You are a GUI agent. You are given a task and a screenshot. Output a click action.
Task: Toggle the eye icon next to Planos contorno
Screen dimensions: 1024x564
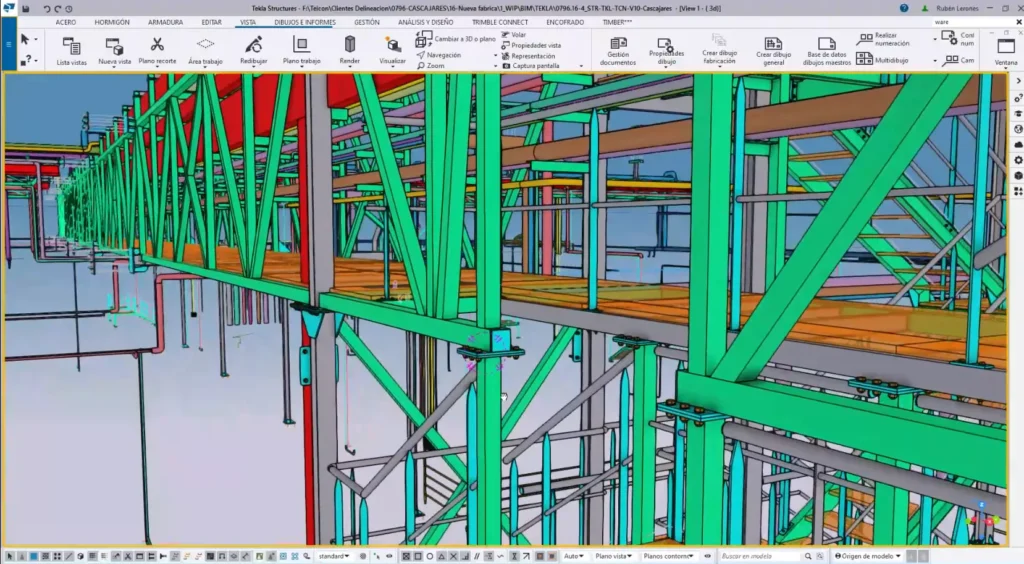(x=707, y=556)
